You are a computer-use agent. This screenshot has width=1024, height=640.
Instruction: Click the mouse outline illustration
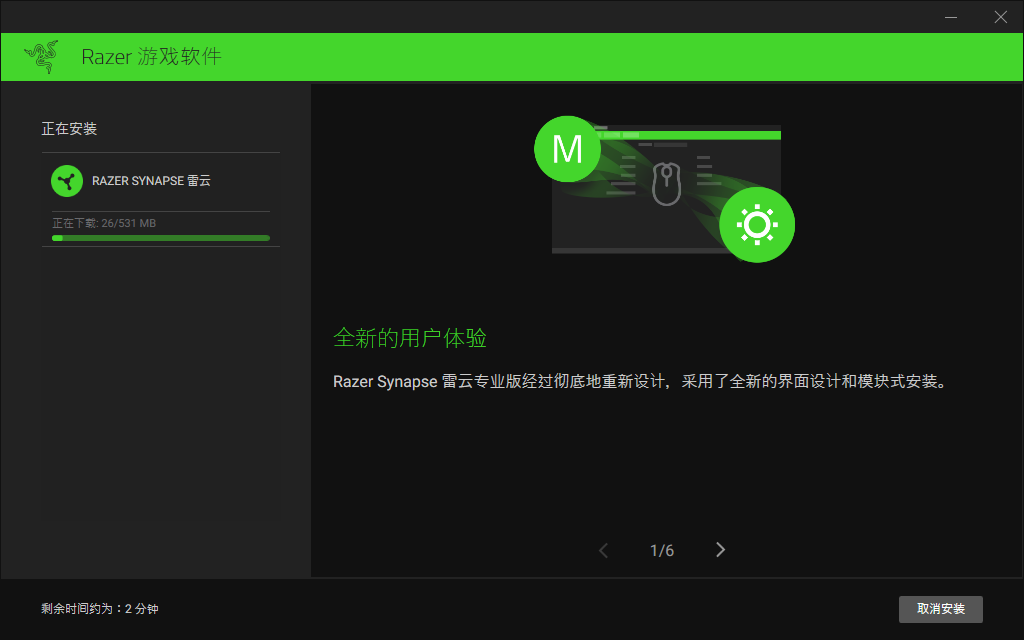click(x=667, y=184)
